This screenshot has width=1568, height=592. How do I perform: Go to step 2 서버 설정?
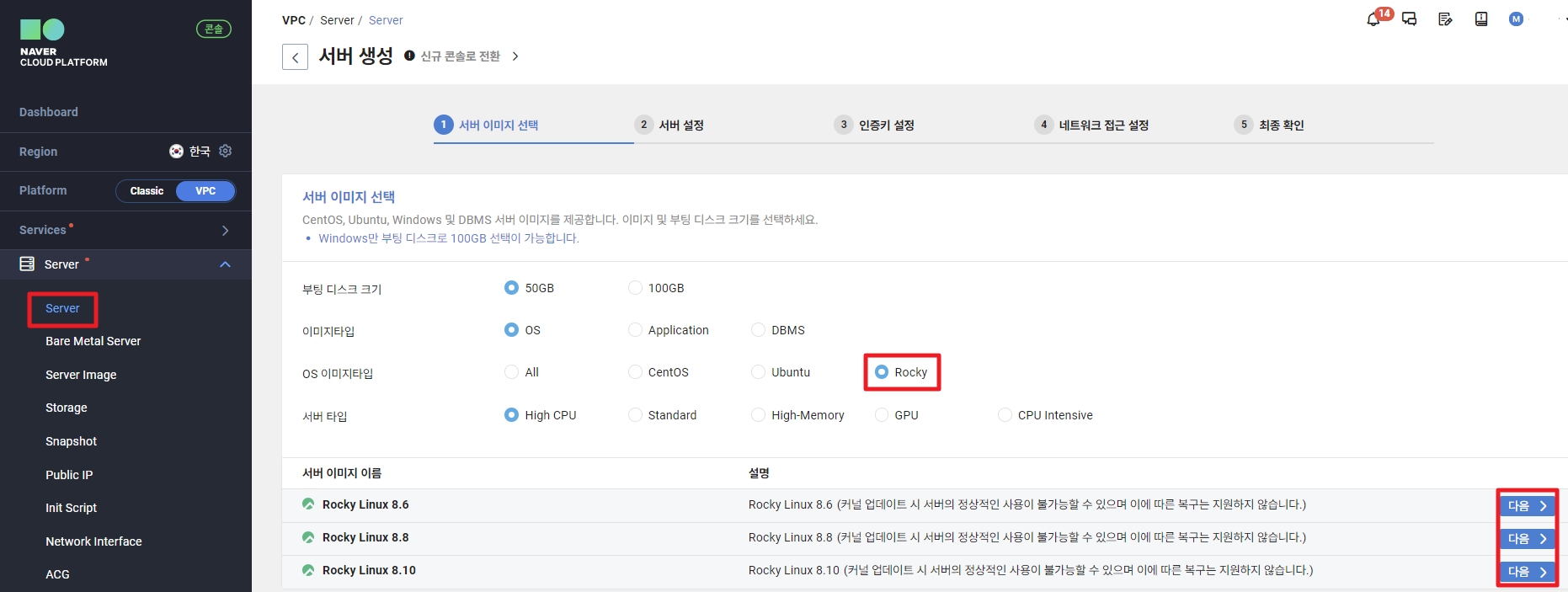669,125
